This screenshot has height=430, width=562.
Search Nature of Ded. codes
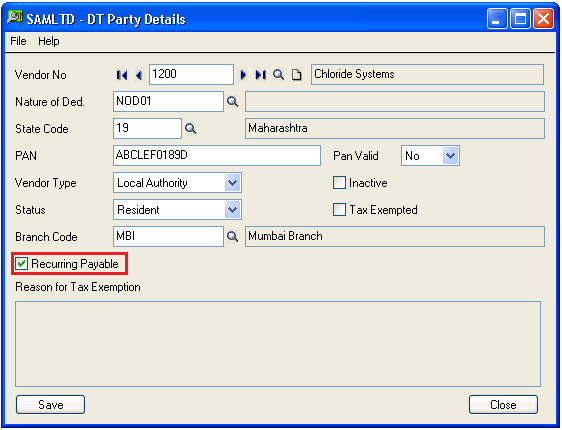(233, 102)
